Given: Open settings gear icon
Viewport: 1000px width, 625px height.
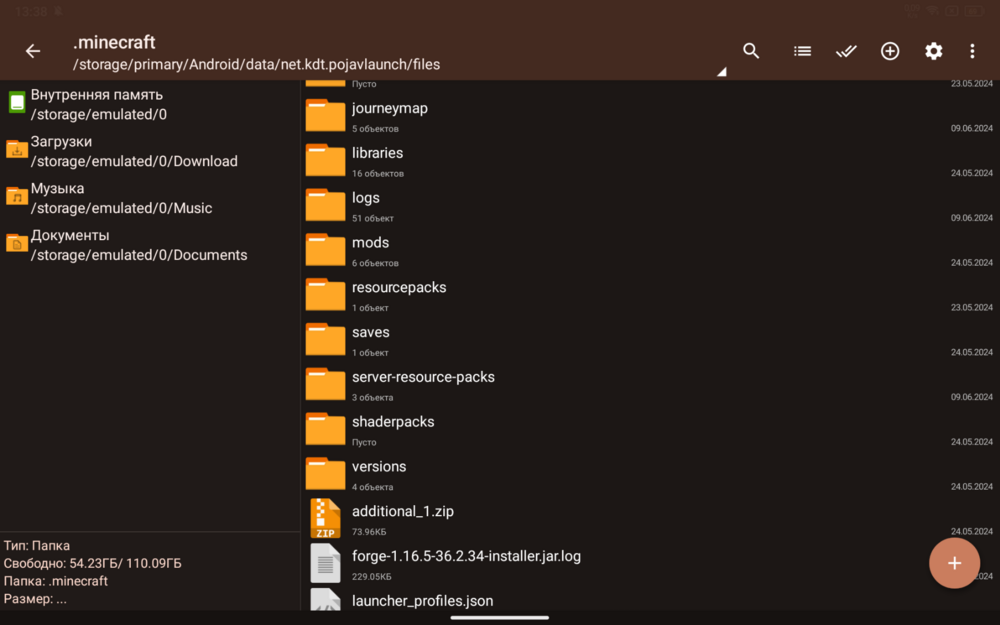Looking at the screenshot, I should tap(934, 51).
